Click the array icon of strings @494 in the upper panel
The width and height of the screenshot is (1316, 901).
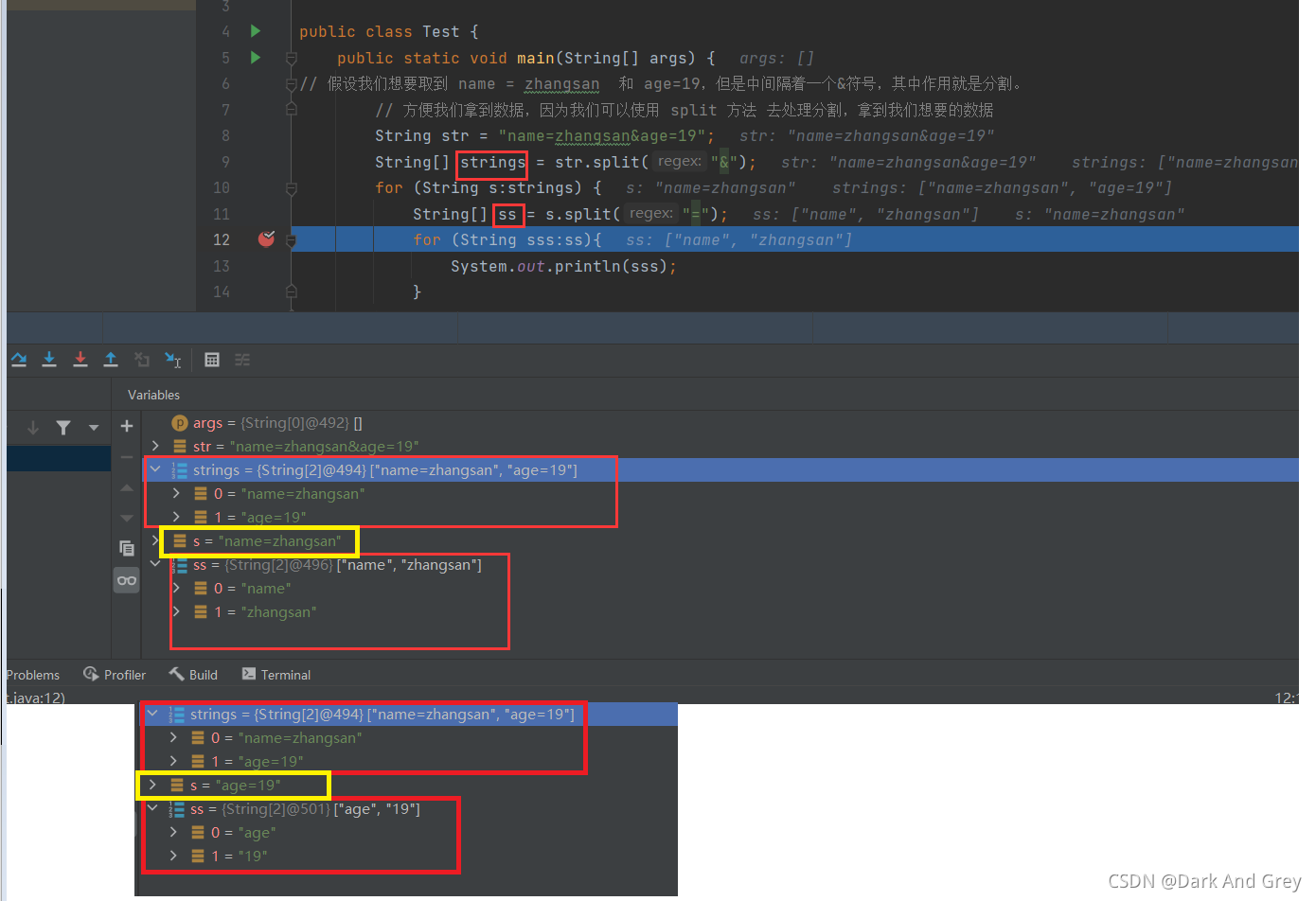point(179,470)
